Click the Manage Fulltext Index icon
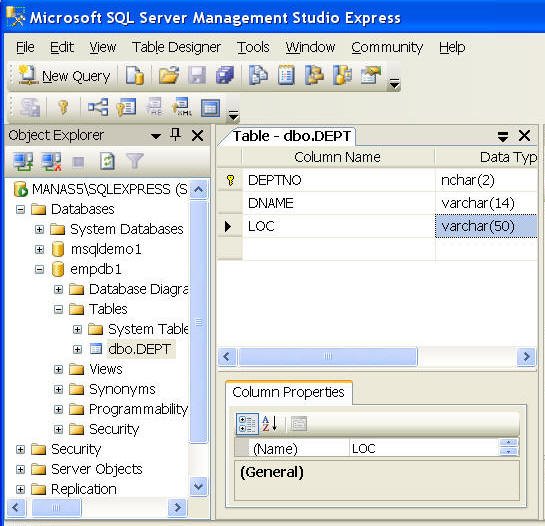Image resolution: width=545 pixels, height=526 pixels. coord(154,107)
